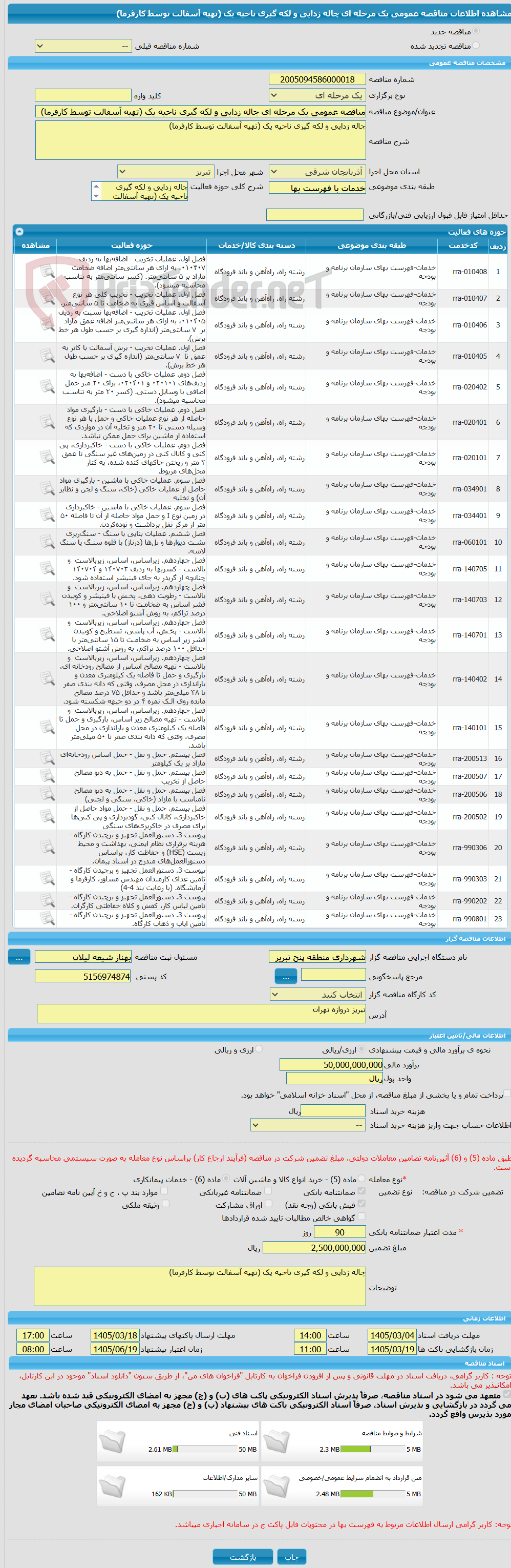Image resolution: width=511 pixels, height=1568 pixels.
Task: Step down the شرح کلی حوزه فعالیت box
Action: click(96, 196)
